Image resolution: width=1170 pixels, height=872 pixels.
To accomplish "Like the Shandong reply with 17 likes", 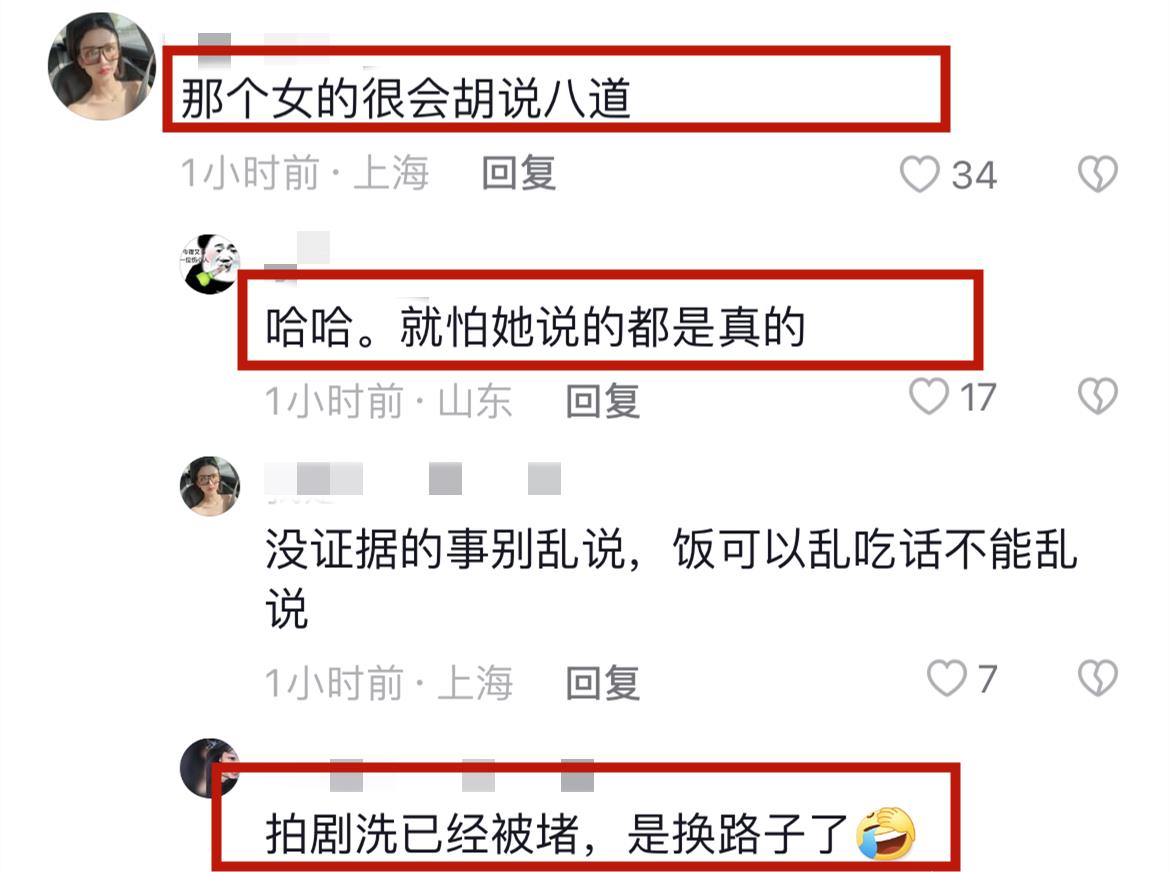I will click(x=928, y=395).
